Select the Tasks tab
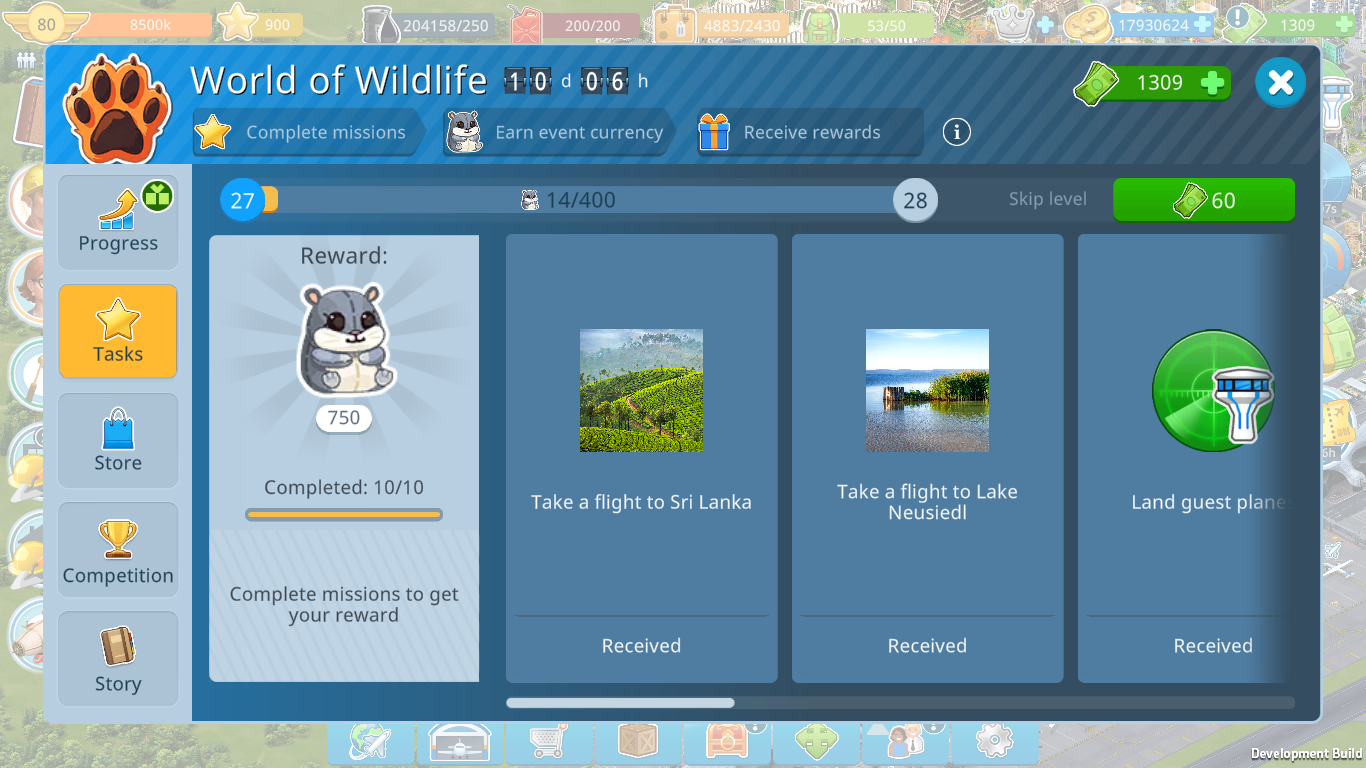Image resolution: width=1366 pixels, height=768 pixels. pos(118,332)
